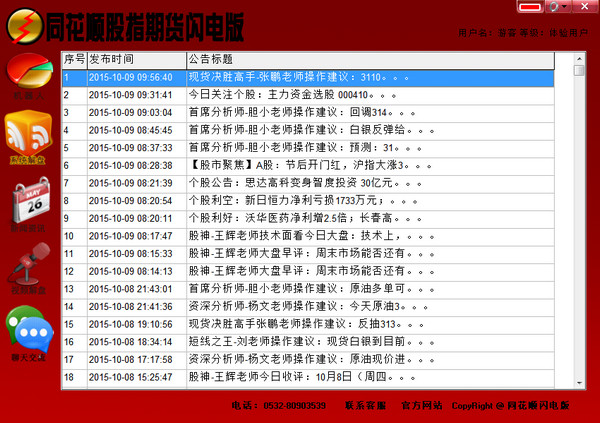Click the CopyRight @ 同花顺闪电版 text
Screen dimensions: 600x423
[510, 406]
